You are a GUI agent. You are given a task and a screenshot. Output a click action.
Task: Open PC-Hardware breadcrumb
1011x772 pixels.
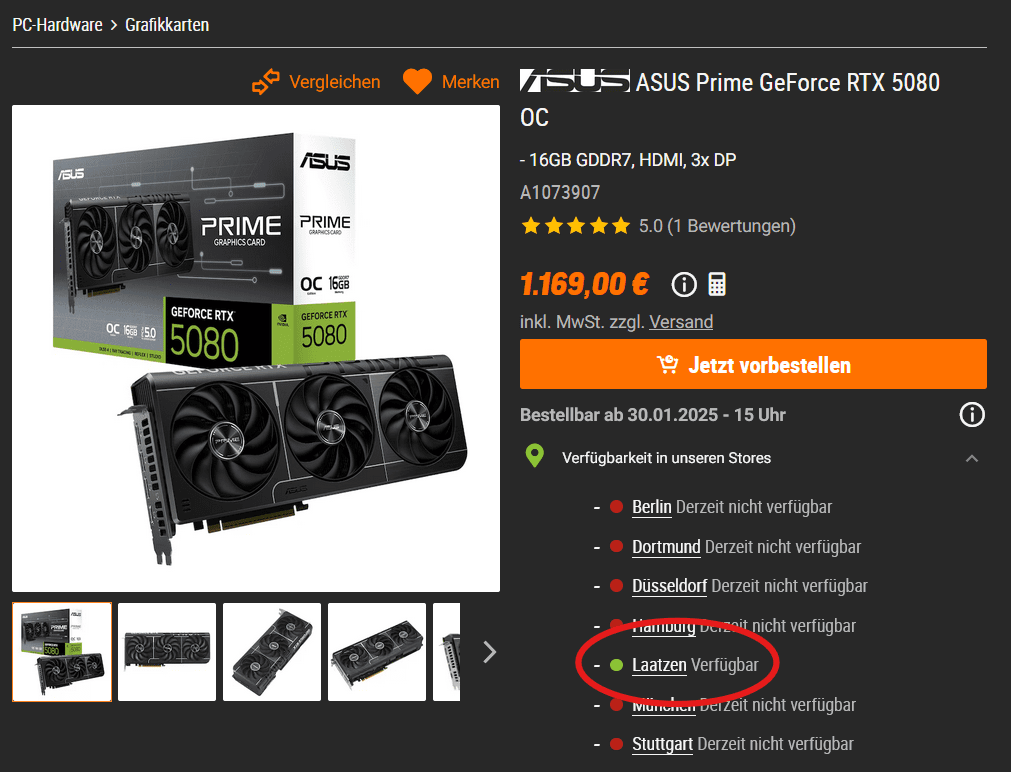point(57,25)
